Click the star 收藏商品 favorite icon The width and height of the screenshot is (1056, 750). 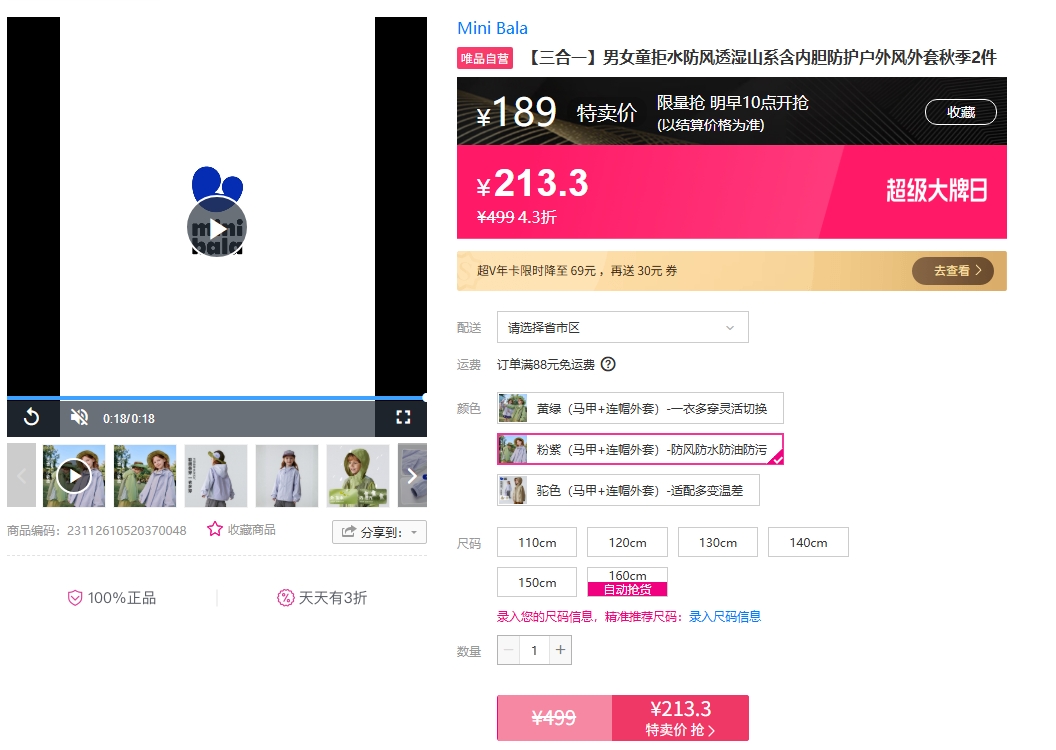[215, 529]
